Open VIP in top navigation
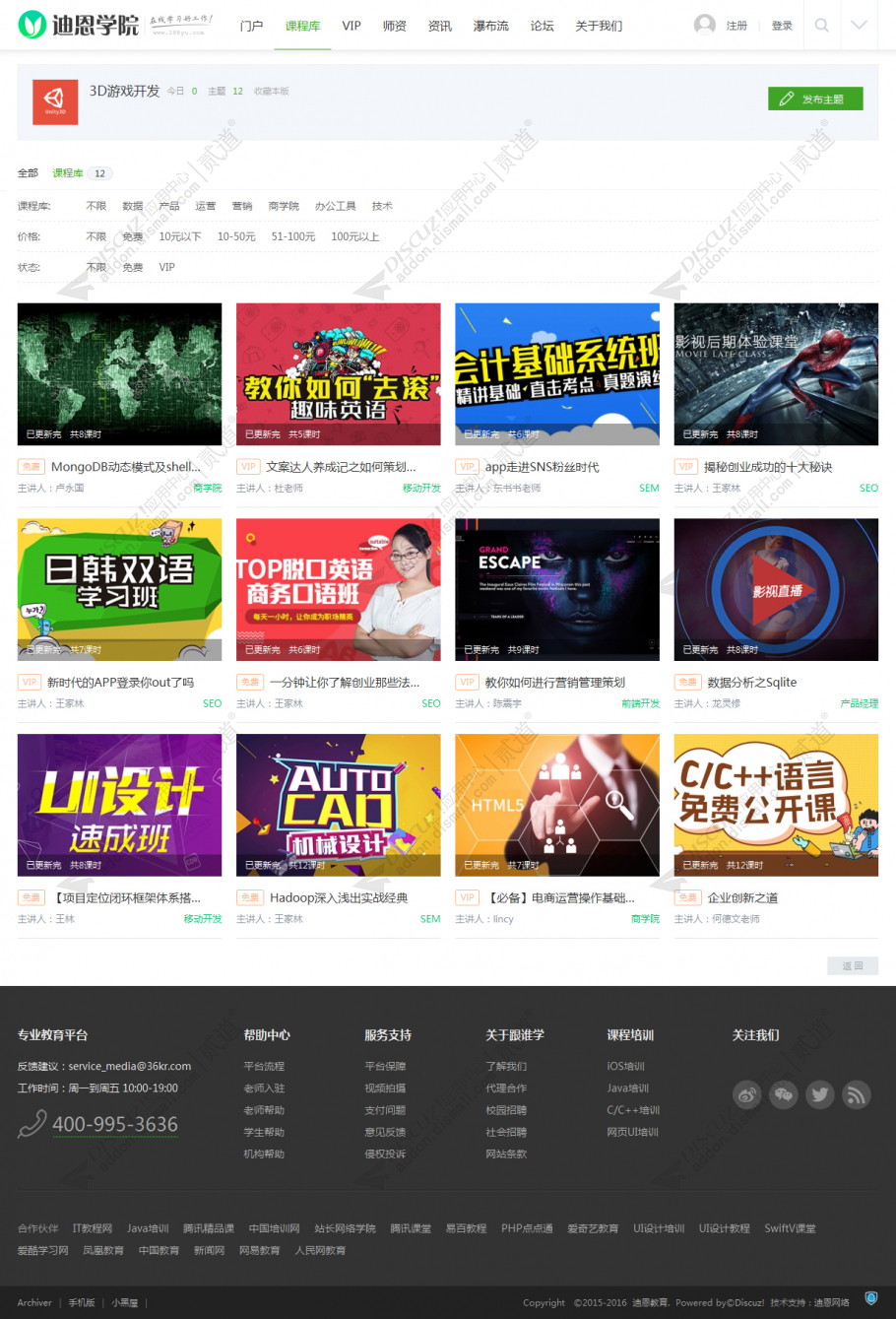This screenshot has width=896, height=1319. point(352,26)
